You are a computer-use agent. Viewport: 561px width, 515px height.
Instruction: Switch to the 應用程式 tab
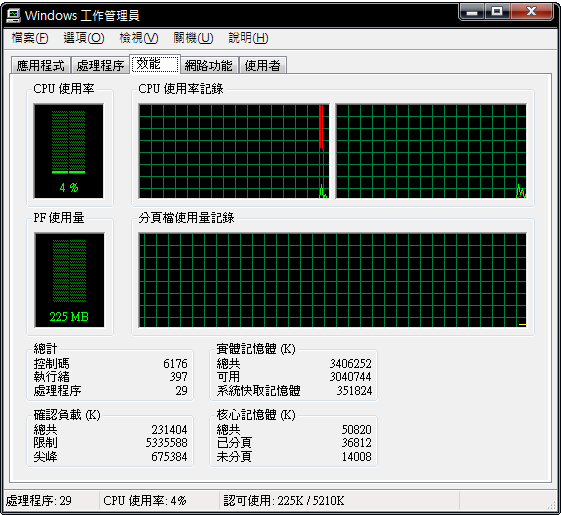[40, 65]
